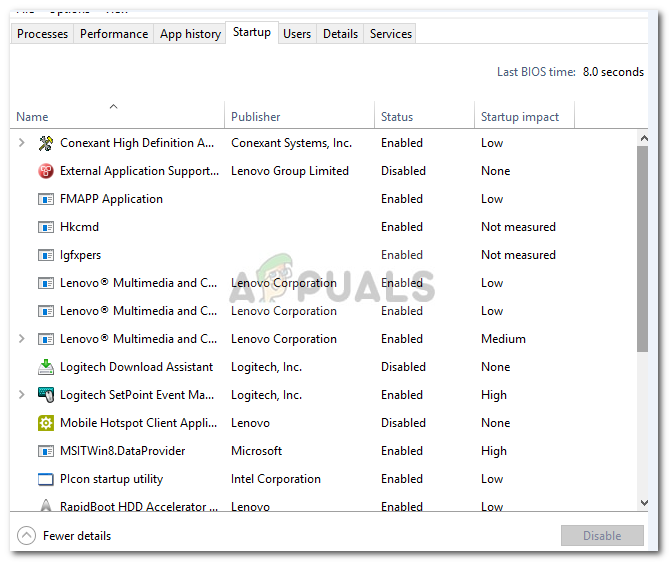Image resolution: width=669 pixels, height=562 pixels.
Task: Click the Lenovo Multimedia icon with Medium impact
Action: [x=46, y=339]
